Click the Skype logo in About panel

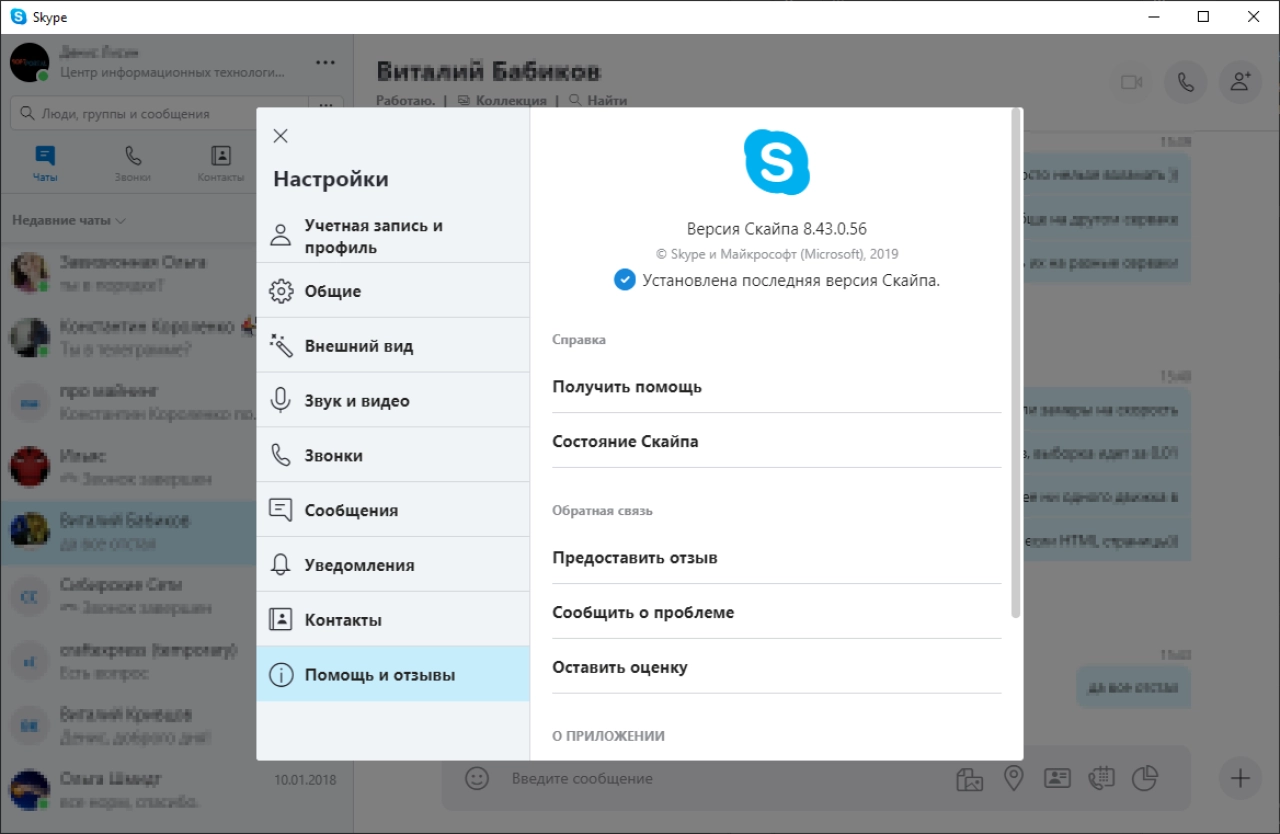[x=776, y=162]
